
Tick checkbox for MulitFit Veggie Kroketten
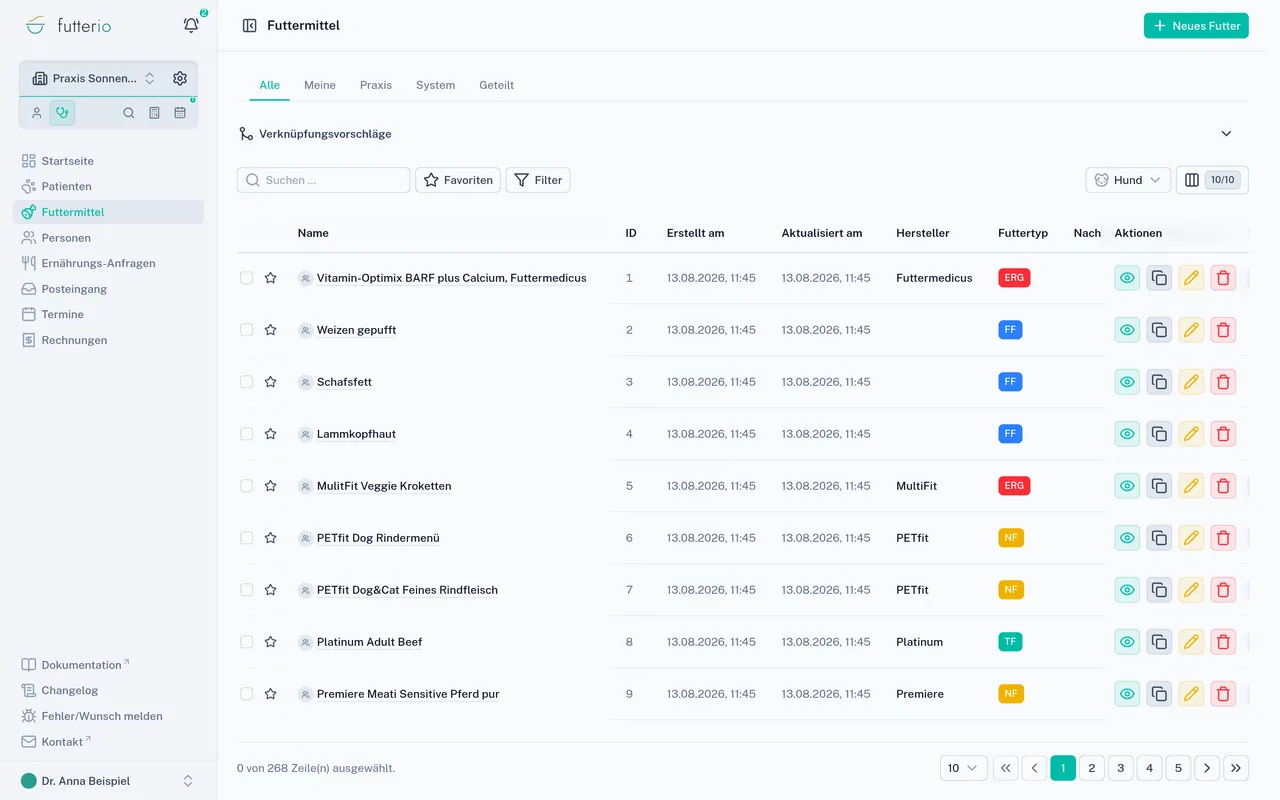pos(246,486)
